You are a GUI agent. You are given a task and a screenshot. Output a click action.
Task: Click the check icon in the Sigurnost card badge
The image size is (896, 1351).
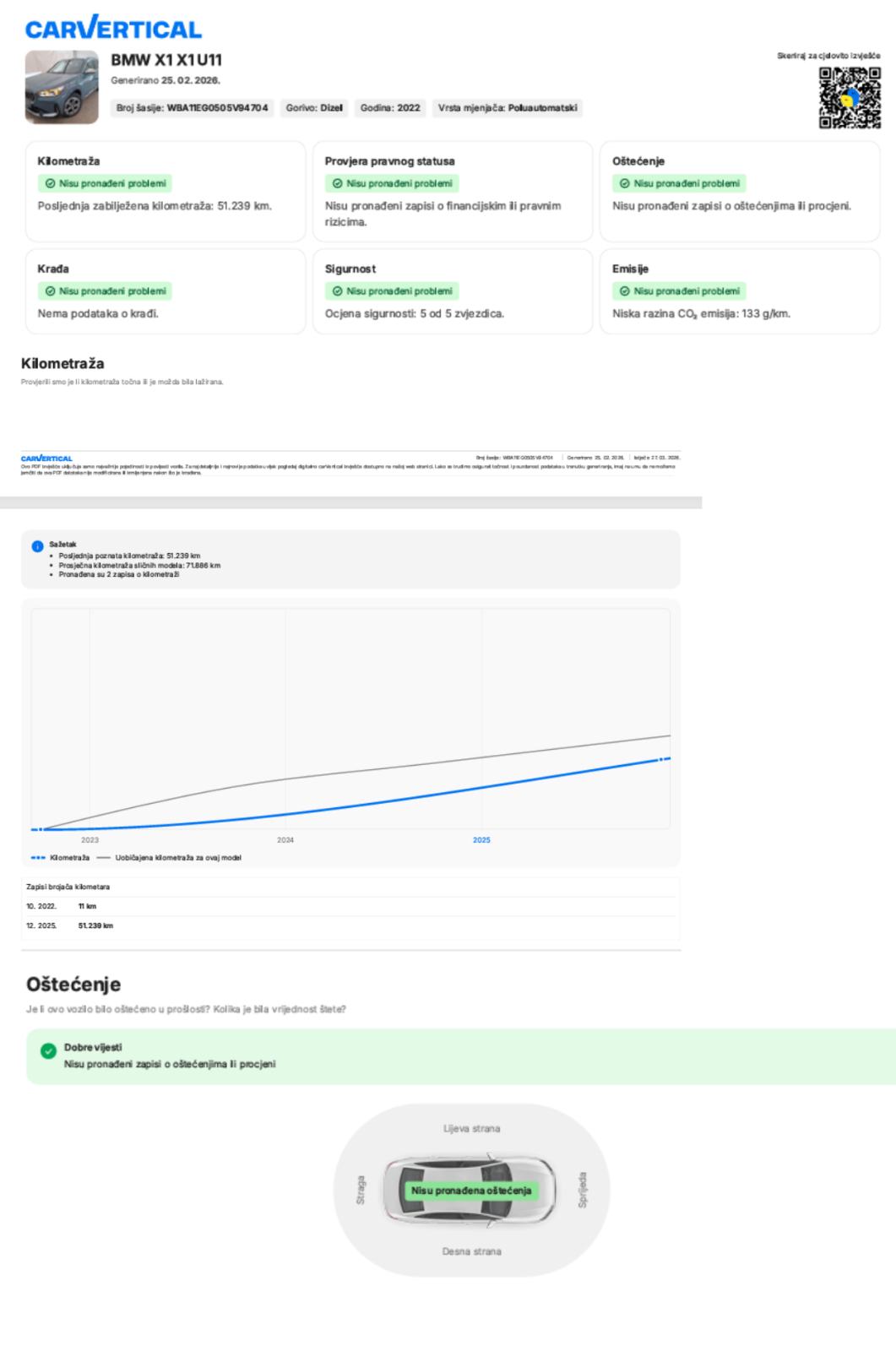point(337,291)
